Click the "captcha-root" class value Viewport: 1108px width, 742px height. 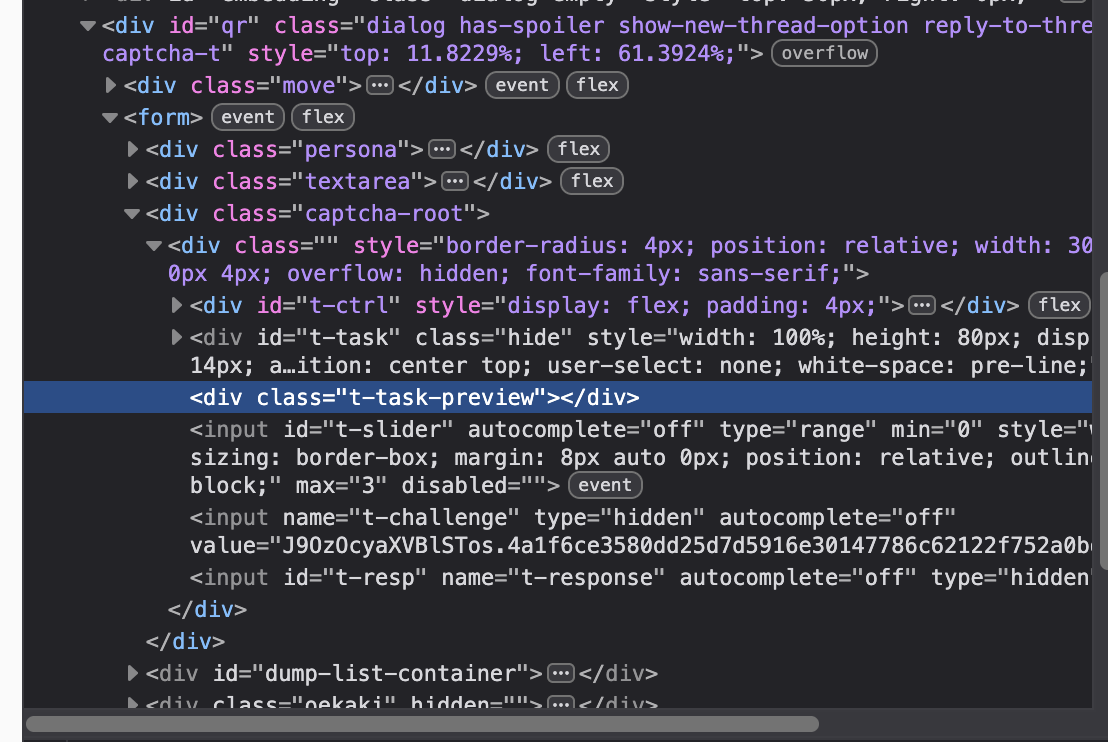point(384,213)
